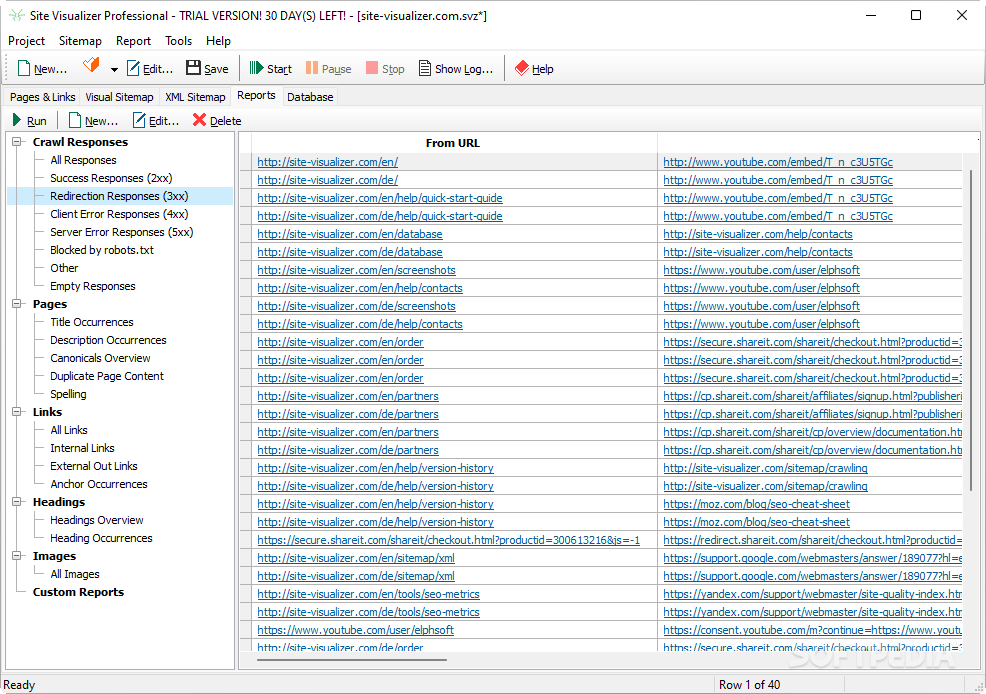Select Client Error Responses (4xx) report
The height and width of the screenshot is (694, 986).
coord(119,214)
